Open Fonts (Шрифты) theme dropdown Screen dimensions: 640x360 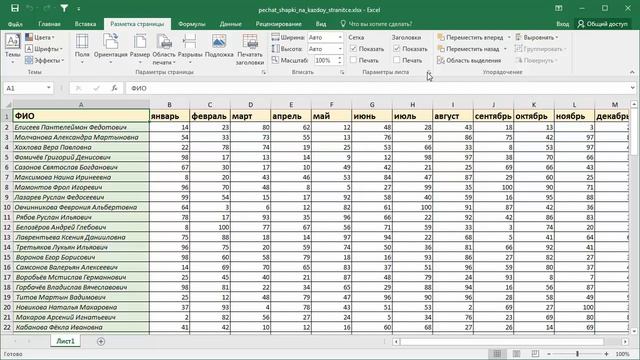pos(43,49)
